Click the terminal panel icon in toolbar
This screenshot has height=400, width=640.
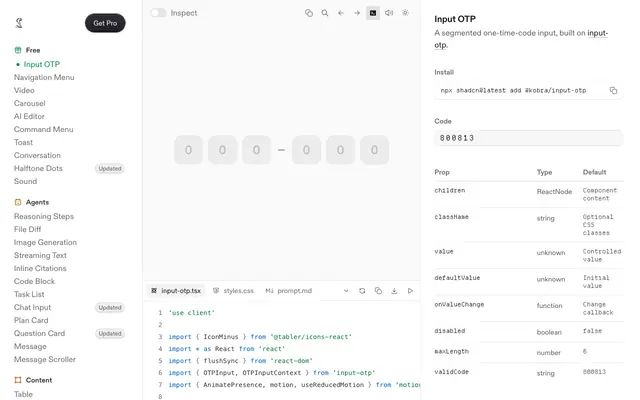[x=373, y=13]
